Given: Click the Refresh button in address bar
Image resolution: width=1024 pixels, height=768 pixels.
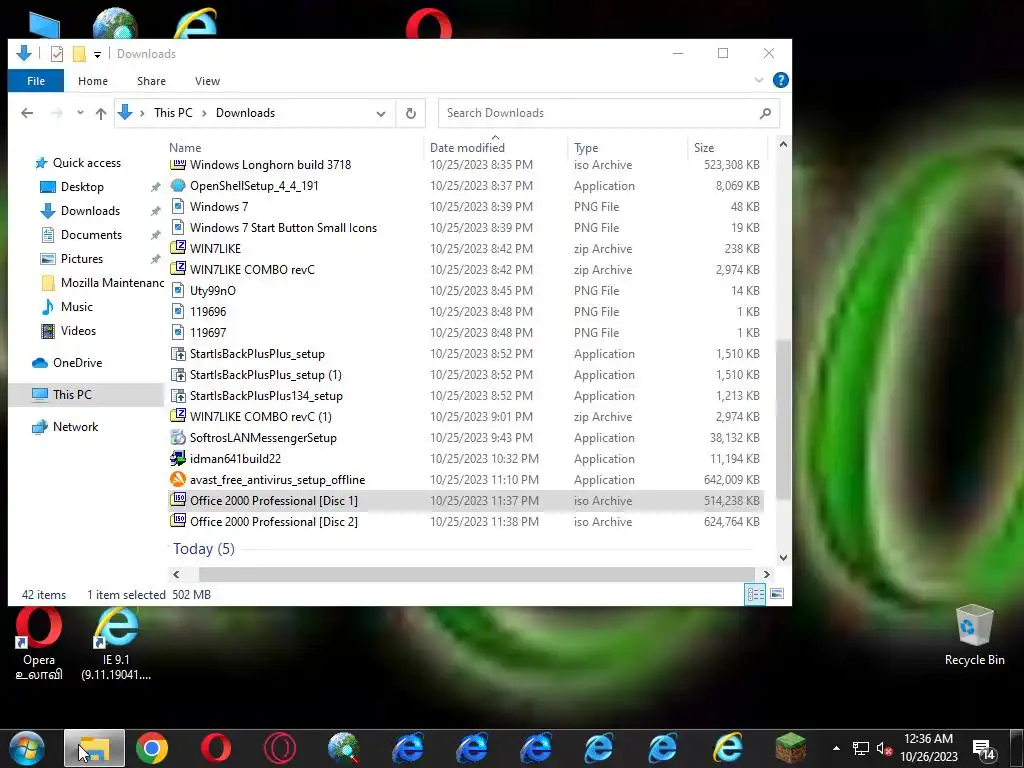Looking at the screenshot, I should point(411,113).
